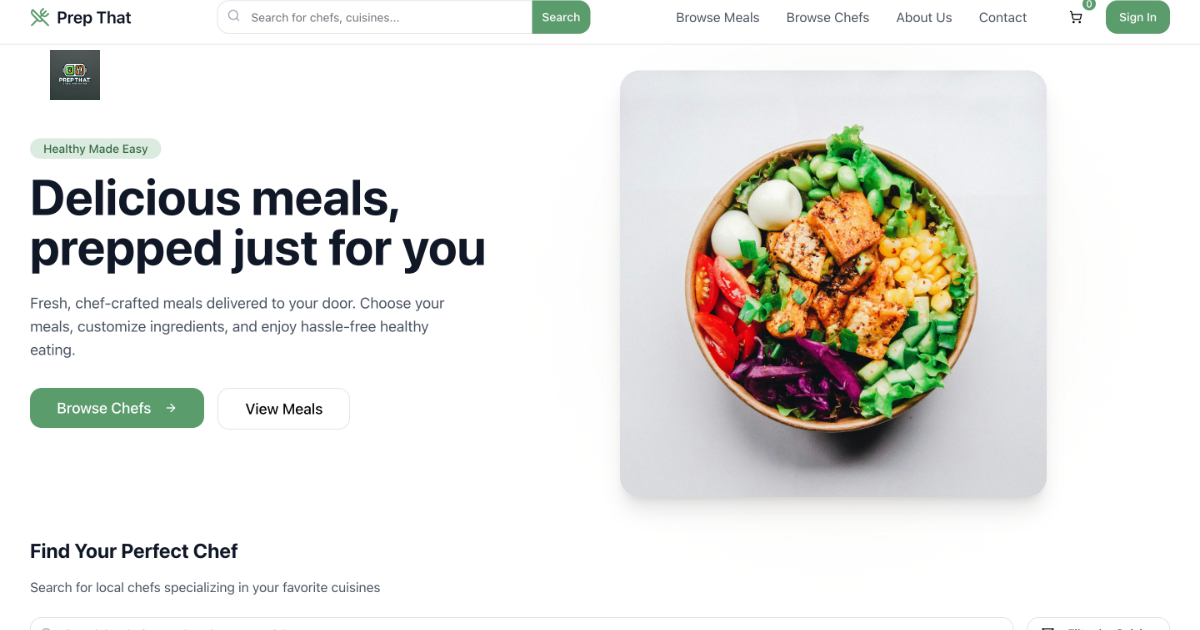The width and height of the screenshot is (1200, 630).
Task: Open Browse Meals in the navigation
Action: click(717, 17)
